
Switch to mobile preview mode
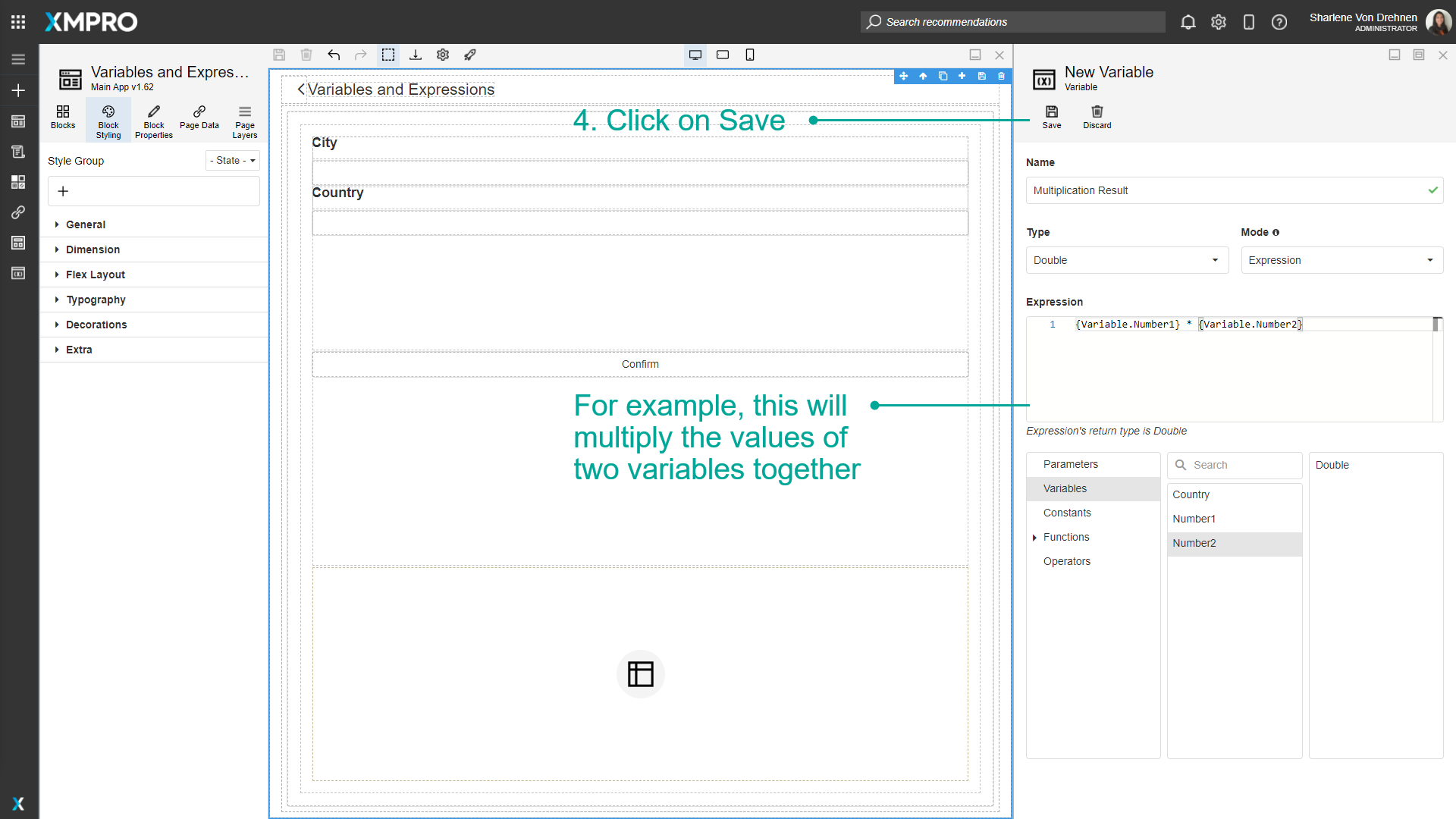750,55
